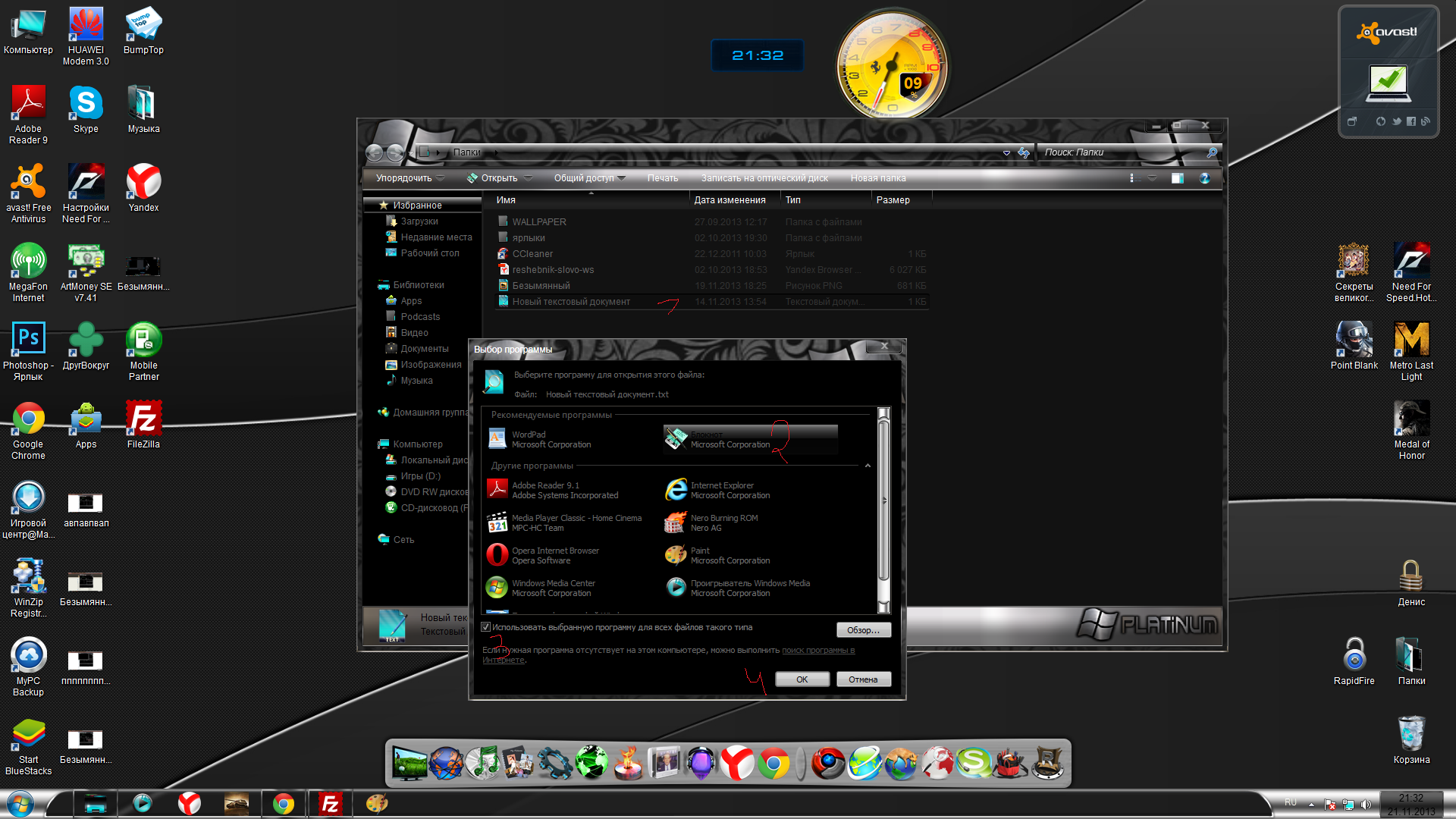Screen dimensions: 1456x819
Task: Click volume speaker icon in tray
Action: point(1366,805)
